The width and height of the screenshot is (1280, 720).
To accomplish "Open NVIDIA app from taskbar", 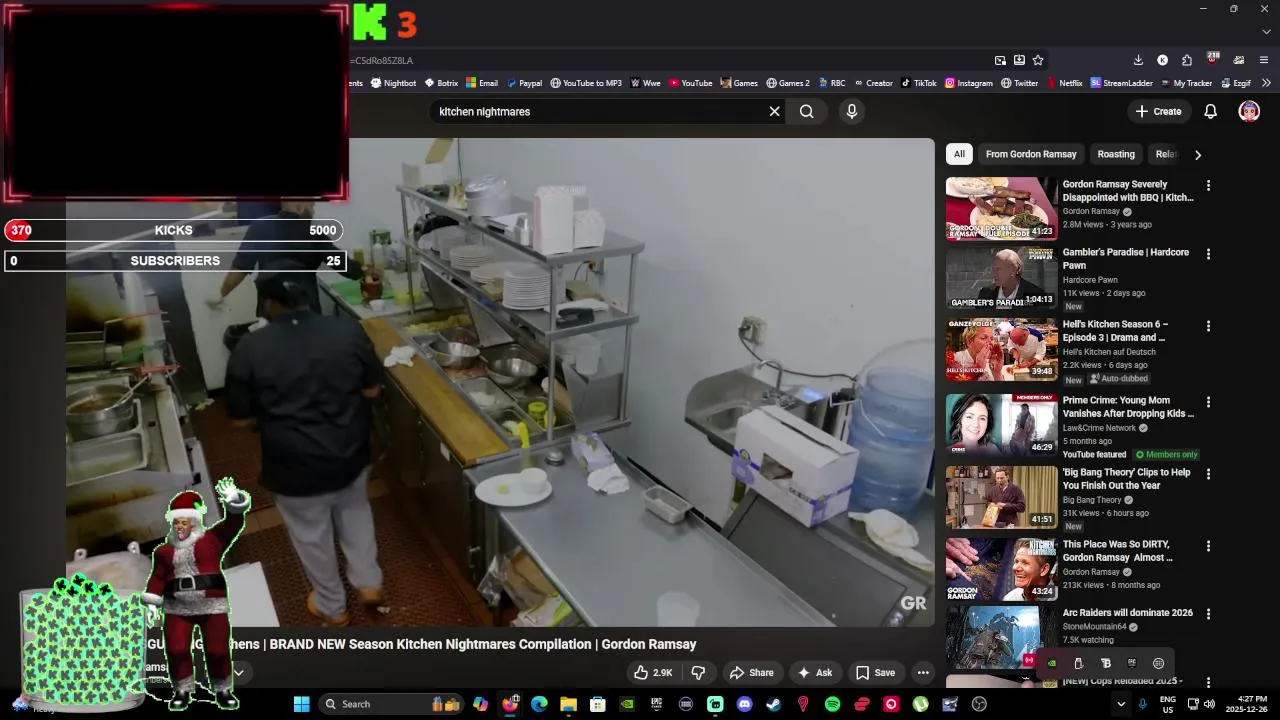I will click(x=627, y=704).
